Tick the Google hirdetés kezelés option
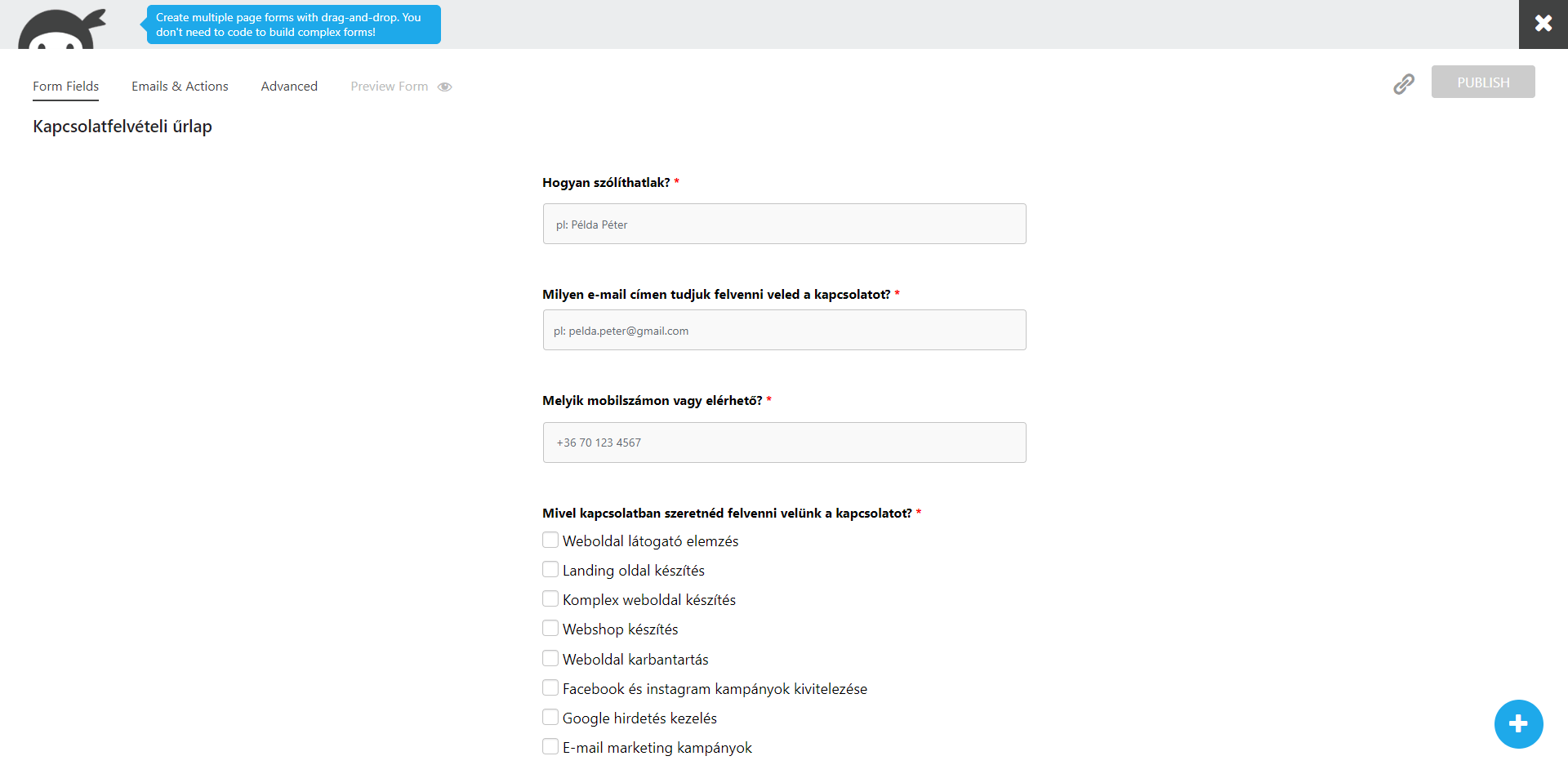Image resolution: width=1568 pixels, height=765 pixels. [550, 717]
